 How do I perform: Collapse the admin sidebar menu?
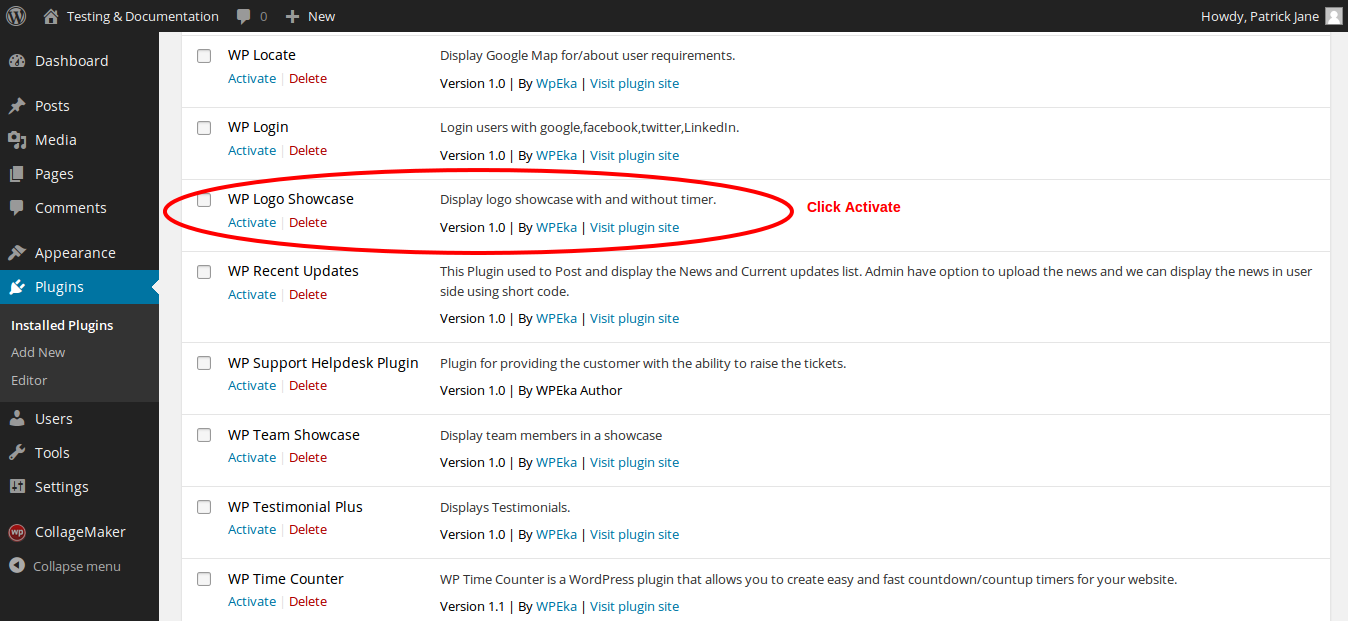tap(66, 566)
